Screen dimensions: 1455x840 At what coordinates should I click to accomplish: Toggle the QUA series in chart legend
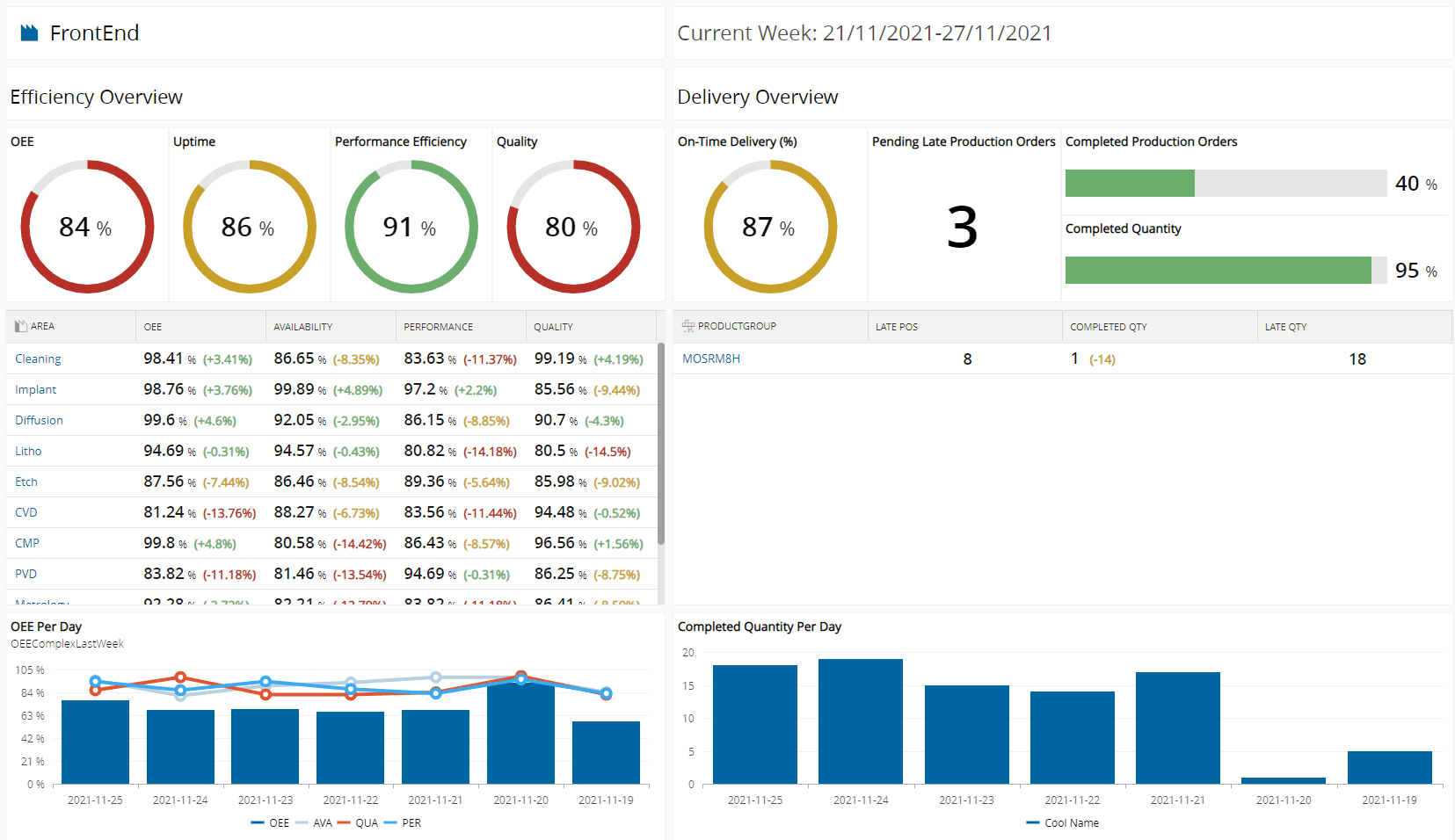click(358, 823)
